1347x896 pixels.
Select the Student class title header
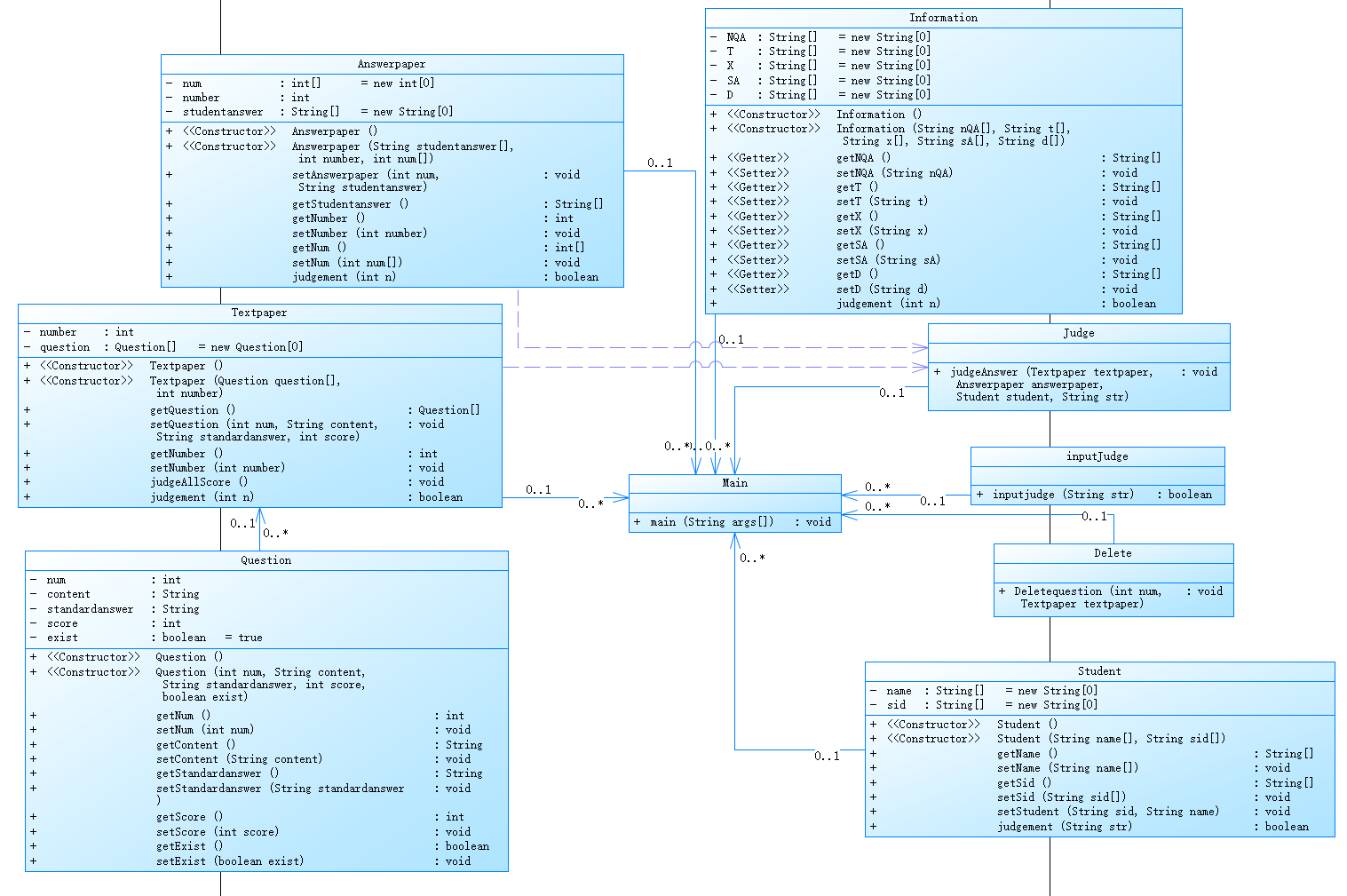1099,671
